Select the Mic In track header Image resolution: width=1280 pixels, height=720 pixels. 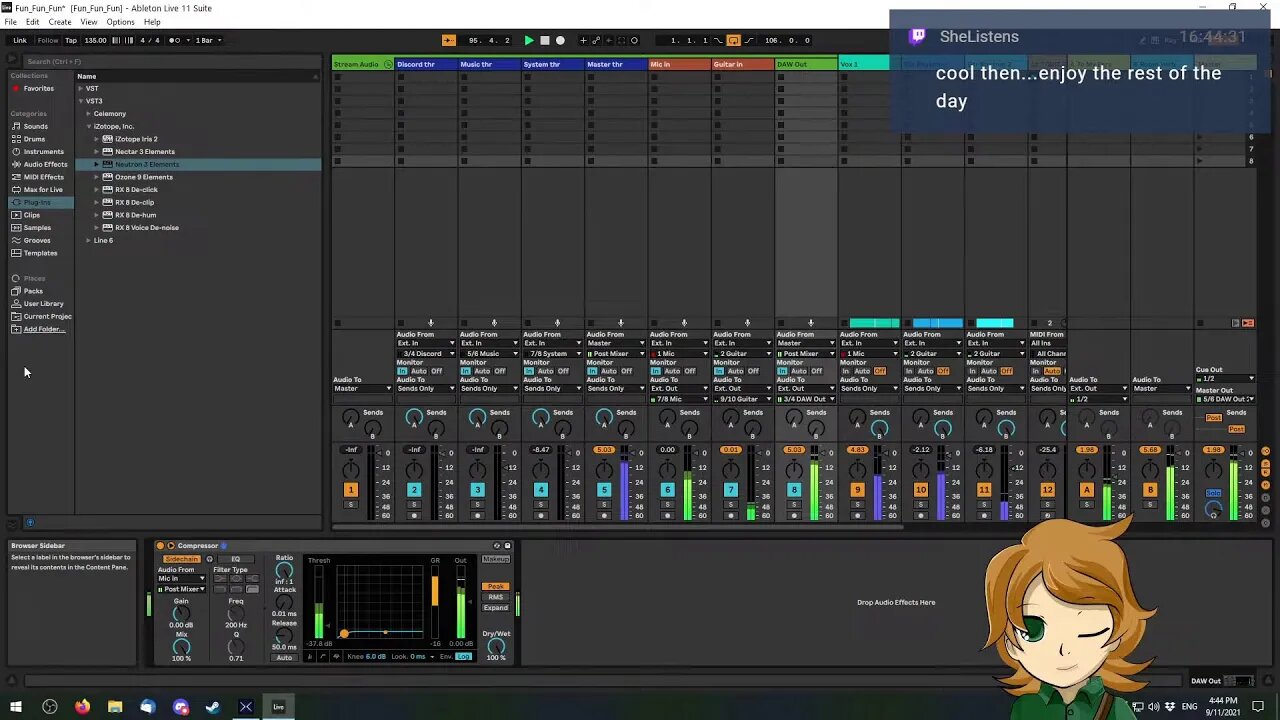pos(680,64)
